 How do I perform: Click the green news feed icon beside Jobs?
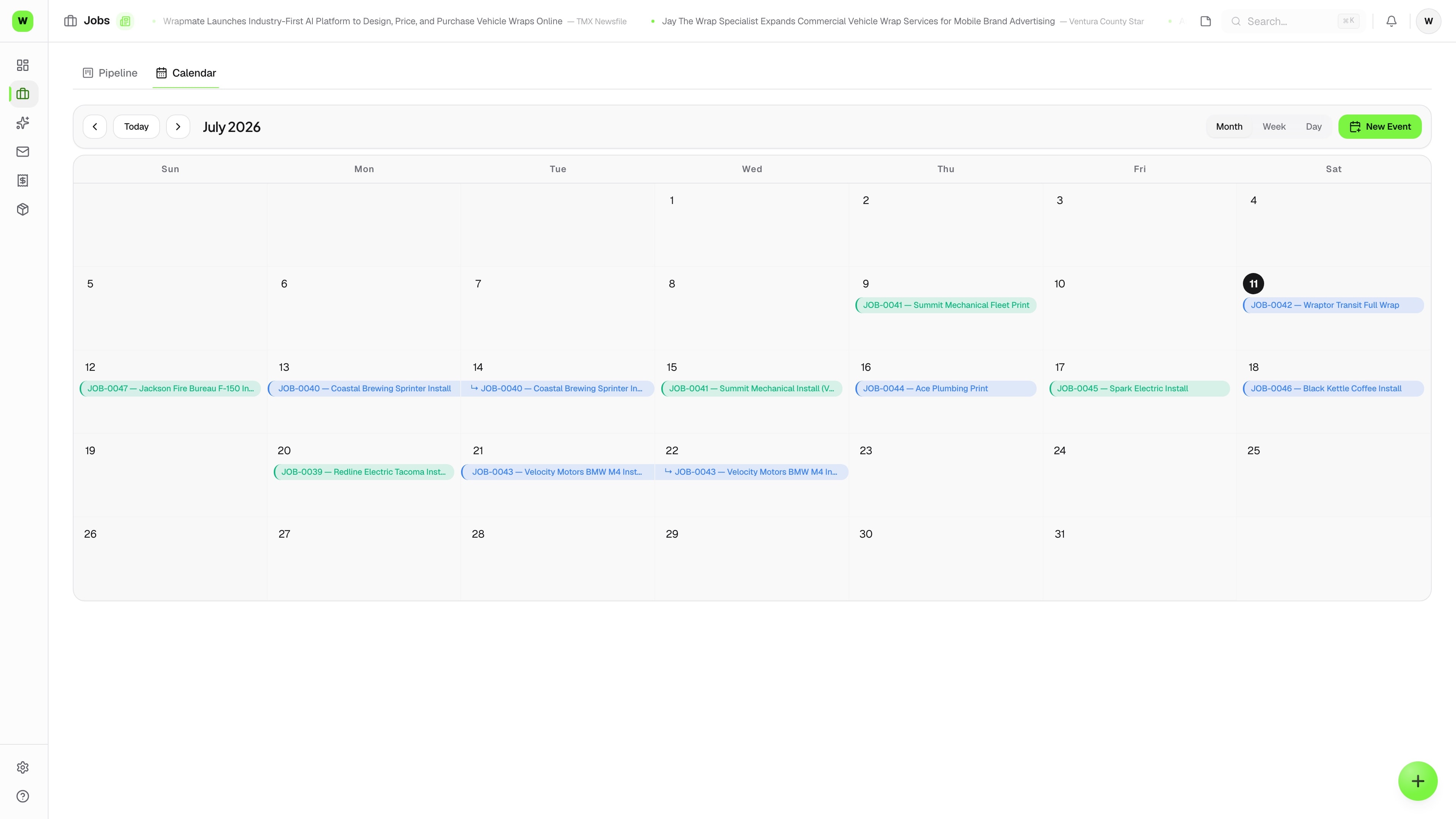(x=125, y=21)
